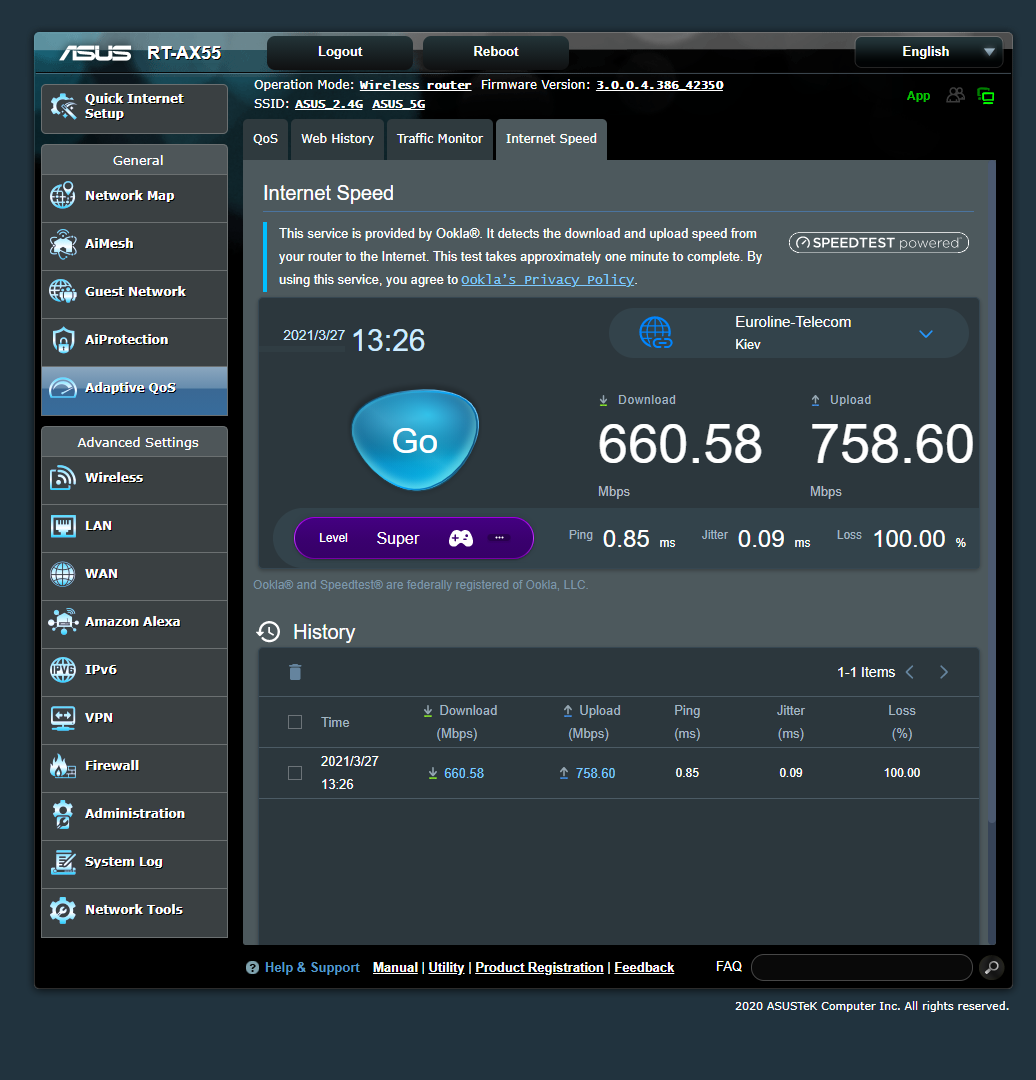Open the Feedback link in footer
The width and height of the screenshot is (1036, 1080).
[x=643, y=967]
